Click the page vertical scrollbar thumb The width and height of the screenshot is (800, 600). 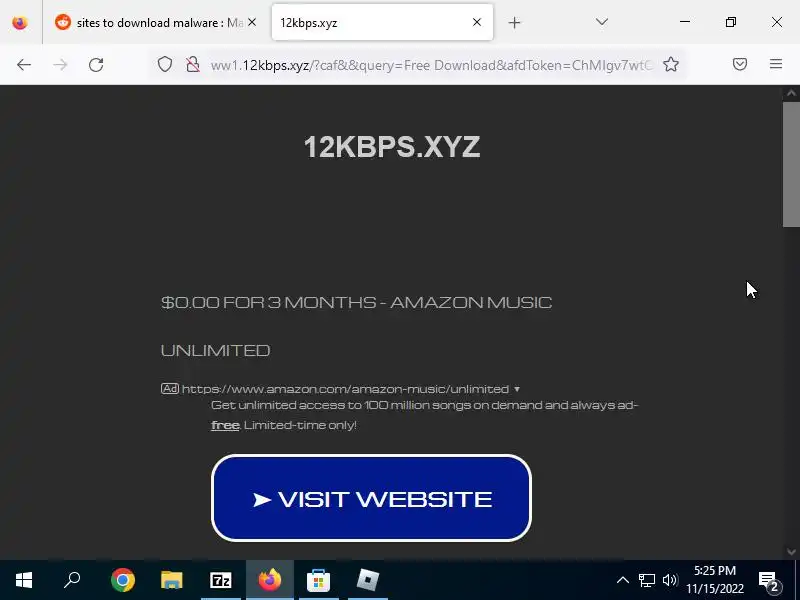click(x=791, y=164)
